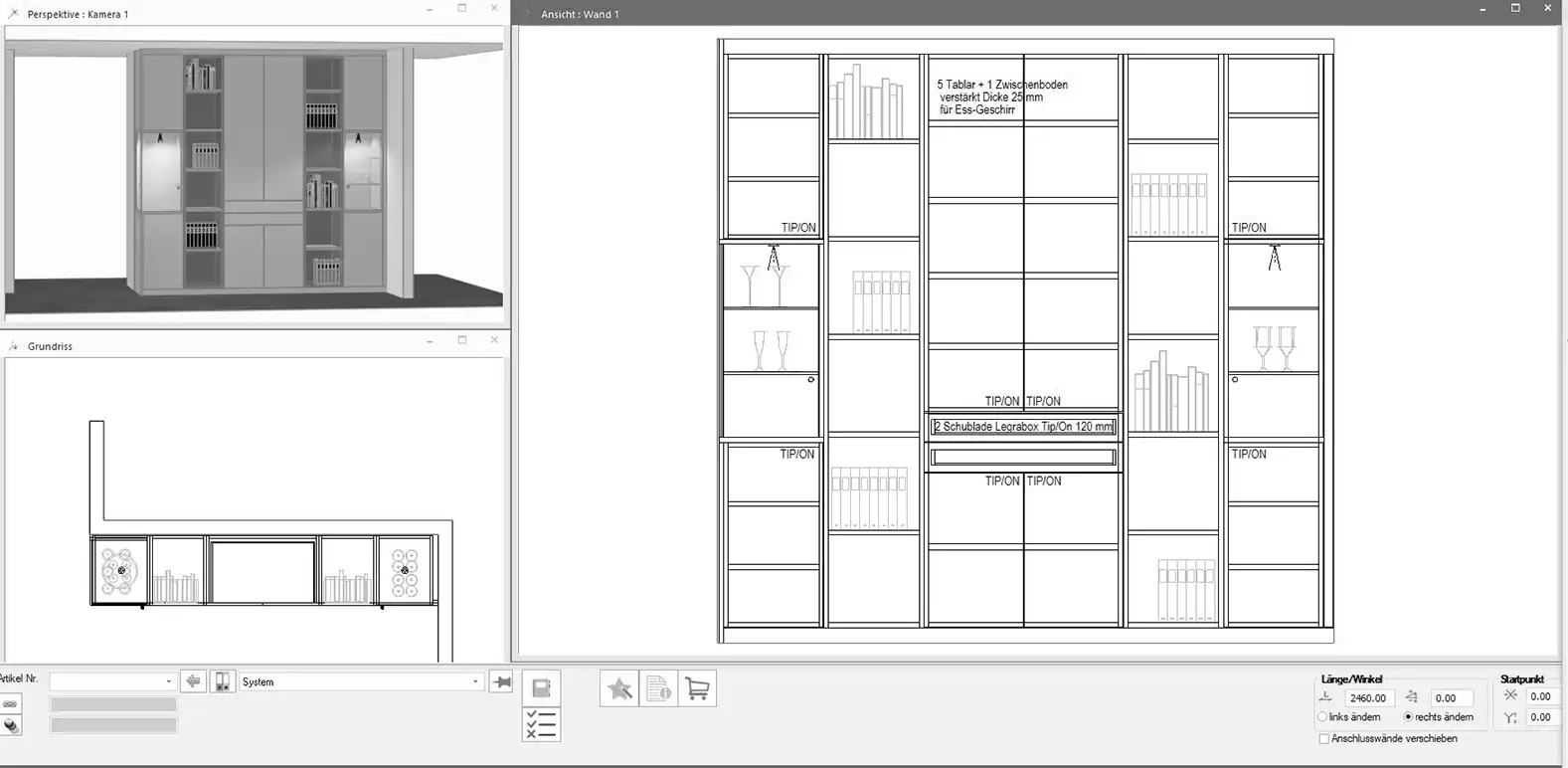
Task: Click the pin icon after the System dropdown
Action: point(502,681)
